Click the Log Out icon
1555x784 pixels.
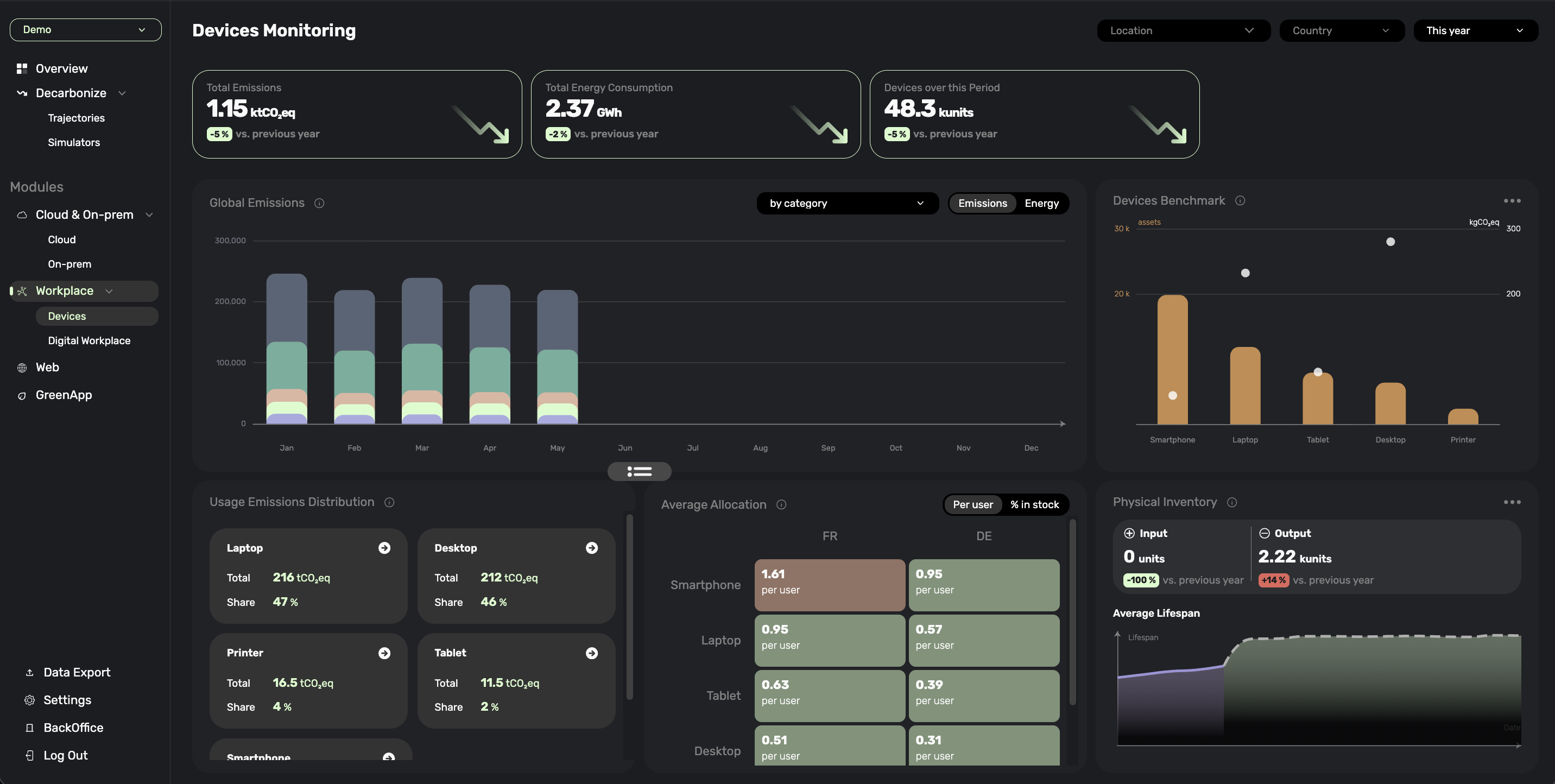point(29,756)
